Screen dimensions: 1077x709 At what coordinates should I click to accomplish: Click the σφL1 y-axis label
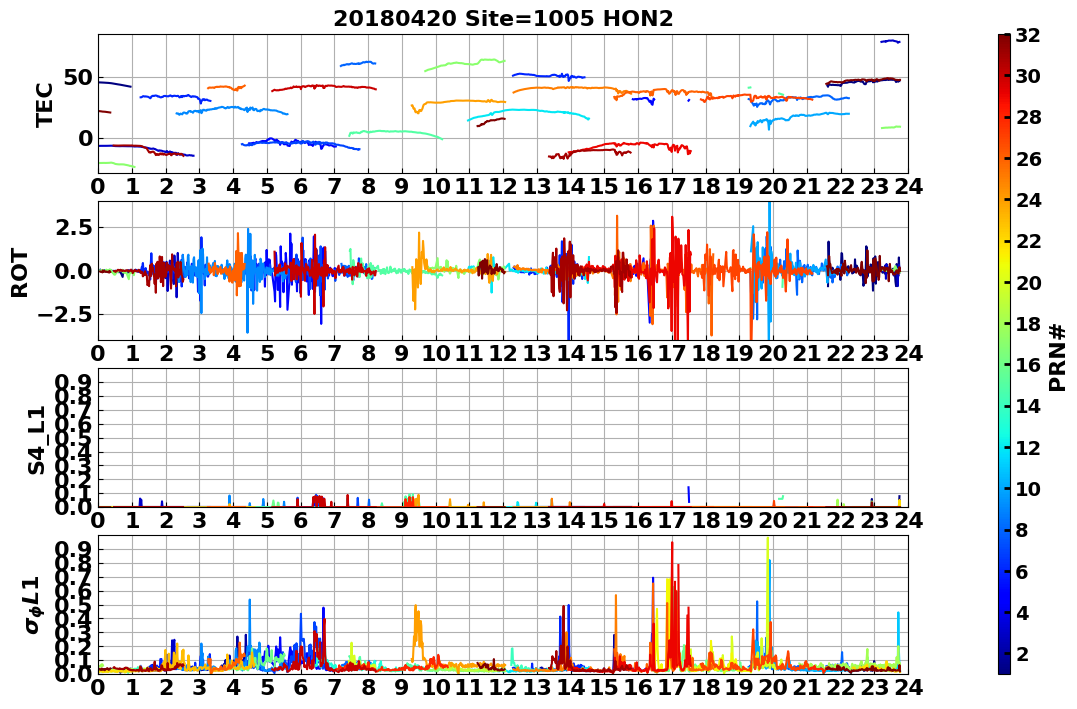tap(32, 605)
